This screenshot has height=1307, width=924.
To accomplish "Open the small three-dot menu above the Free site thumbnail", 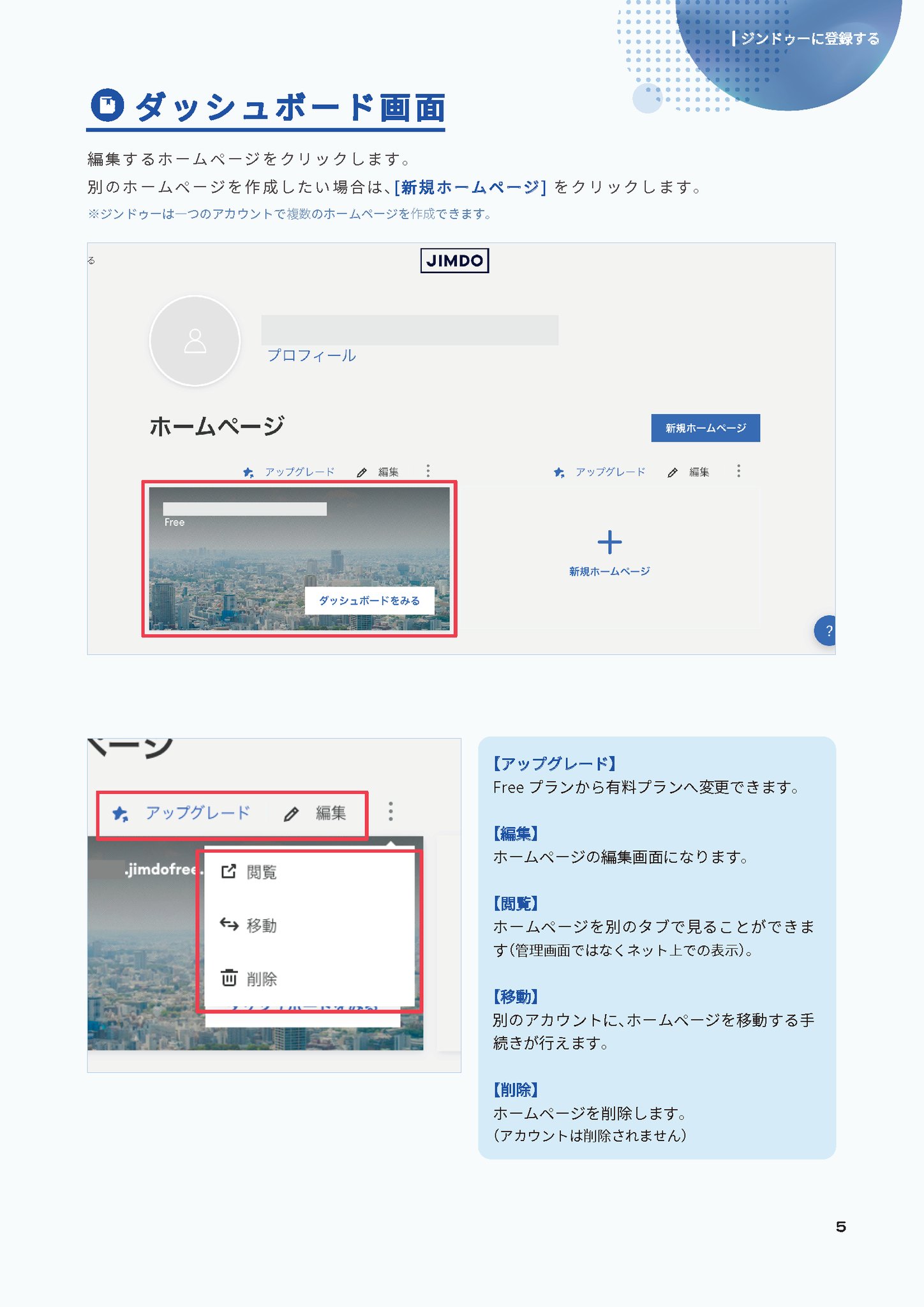I will click(x=428, y=471).
